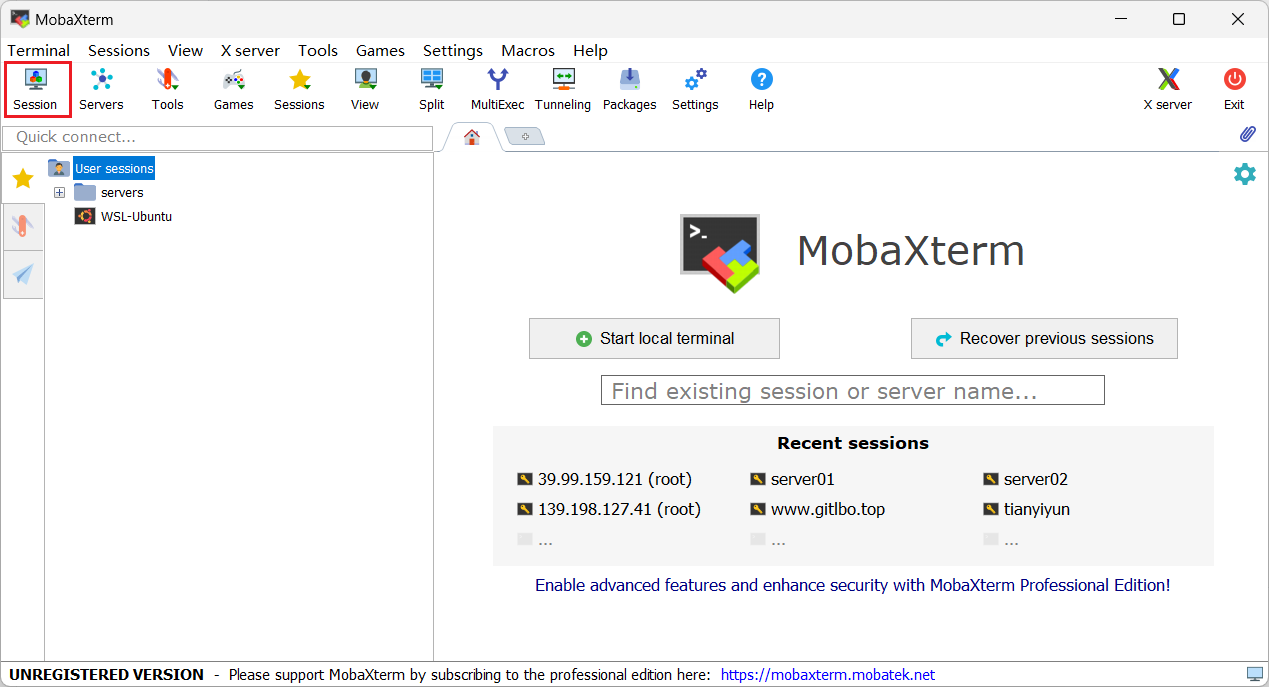Open the Session toolbar button
1269x687 pixels.
click(36, 89)
